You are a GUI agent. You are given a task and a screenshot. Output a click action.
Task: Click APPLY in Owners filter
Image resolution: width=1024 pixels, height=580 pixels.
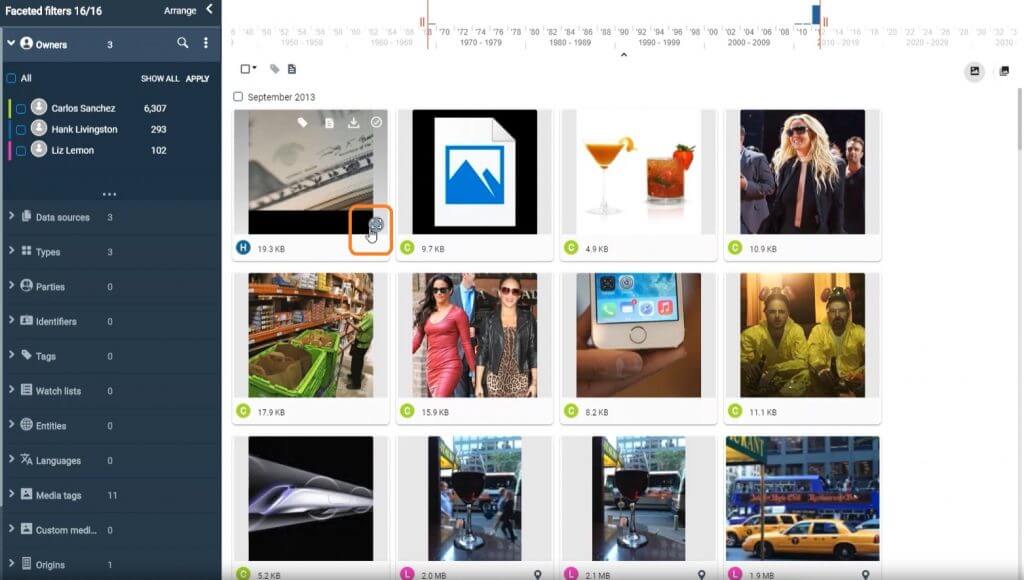pos(197,78)
